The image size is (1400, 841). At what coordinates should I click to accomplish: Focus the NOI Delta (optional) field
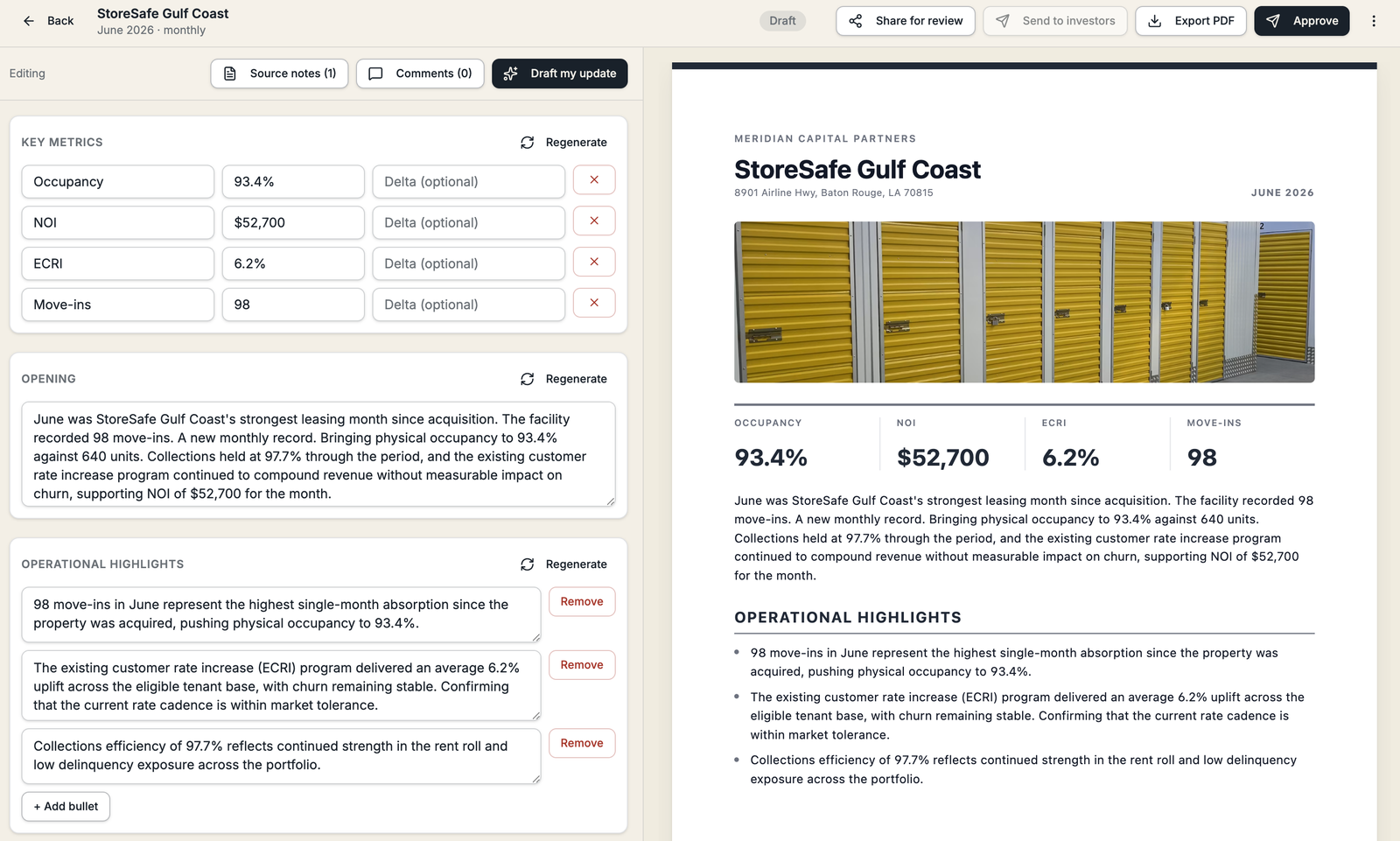coord(469,223)
